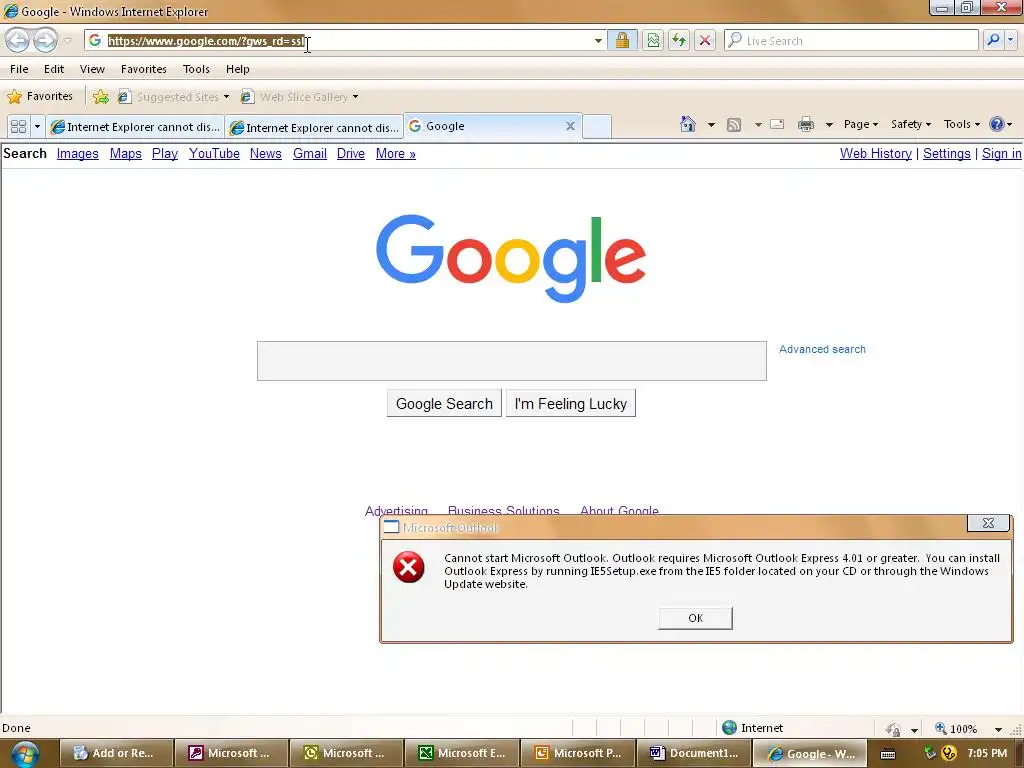Viewport: 1024px width, 768px height.
Task: Open the recent pages dropdown beside Forward
Action: tap(67, 41)
